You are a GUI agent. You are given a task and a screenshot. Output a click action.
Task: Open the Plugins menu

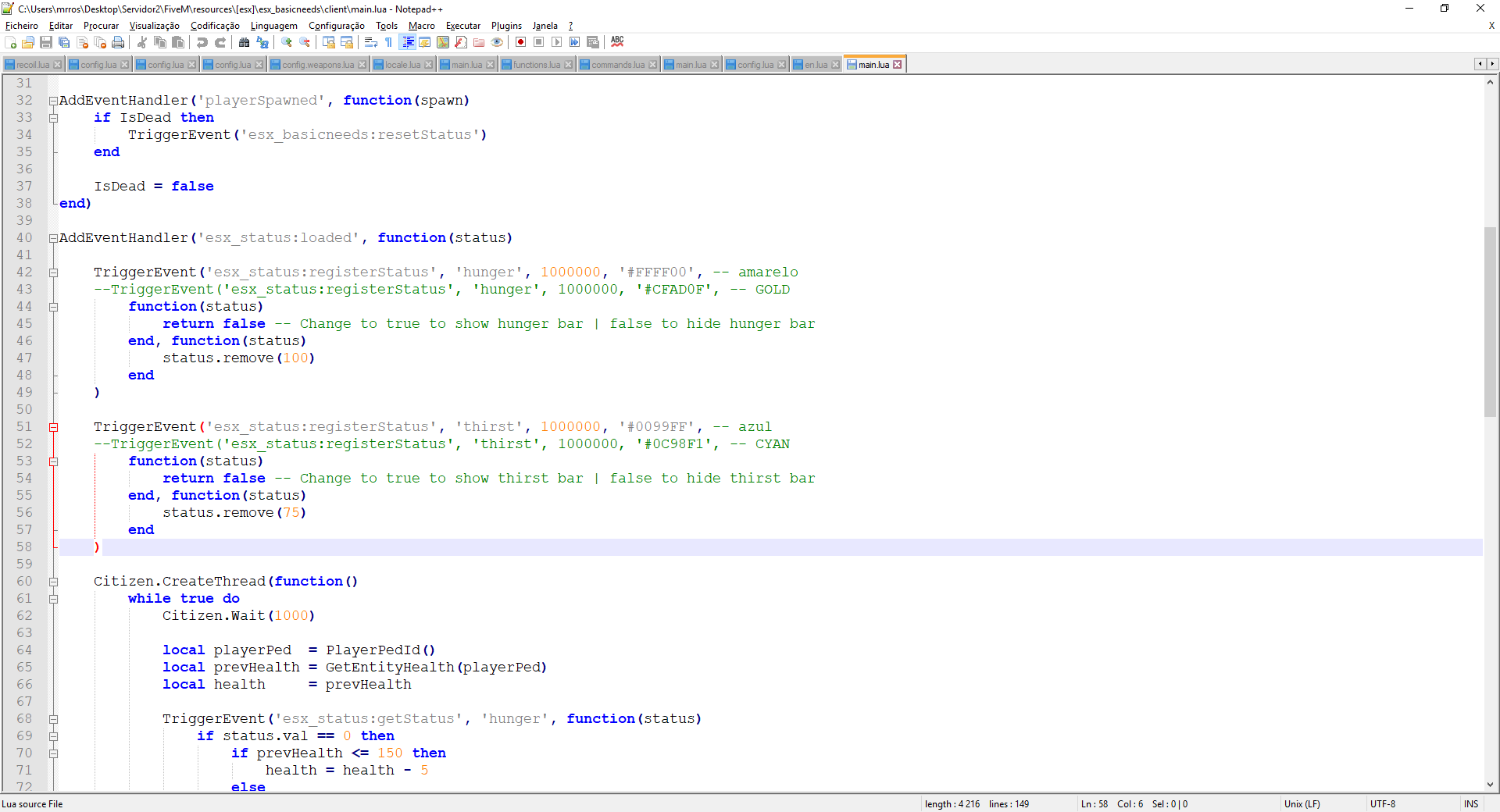pyautogui.click(x=505, y=26)
